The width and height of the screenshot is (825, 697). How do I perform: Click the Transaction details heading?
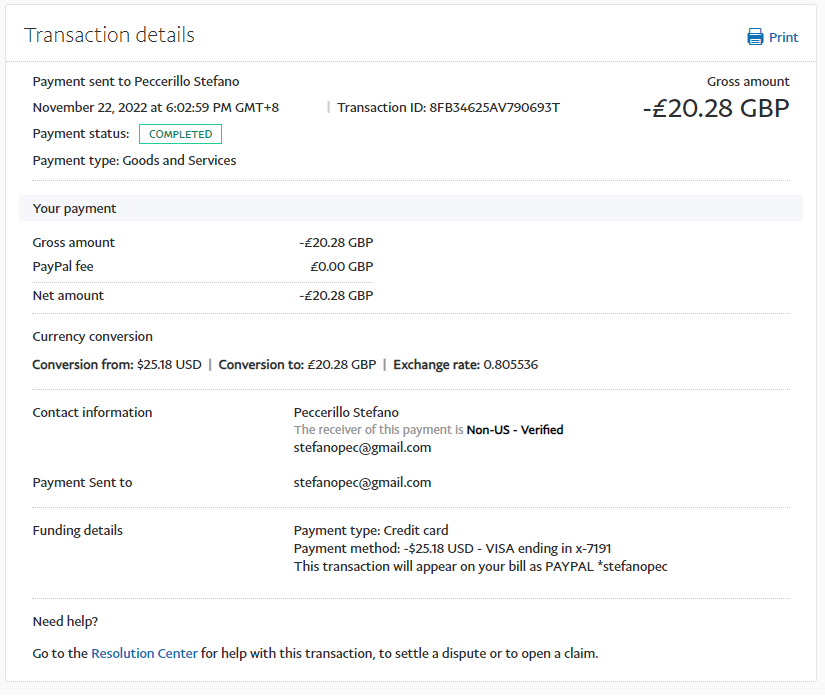[109, 35]
